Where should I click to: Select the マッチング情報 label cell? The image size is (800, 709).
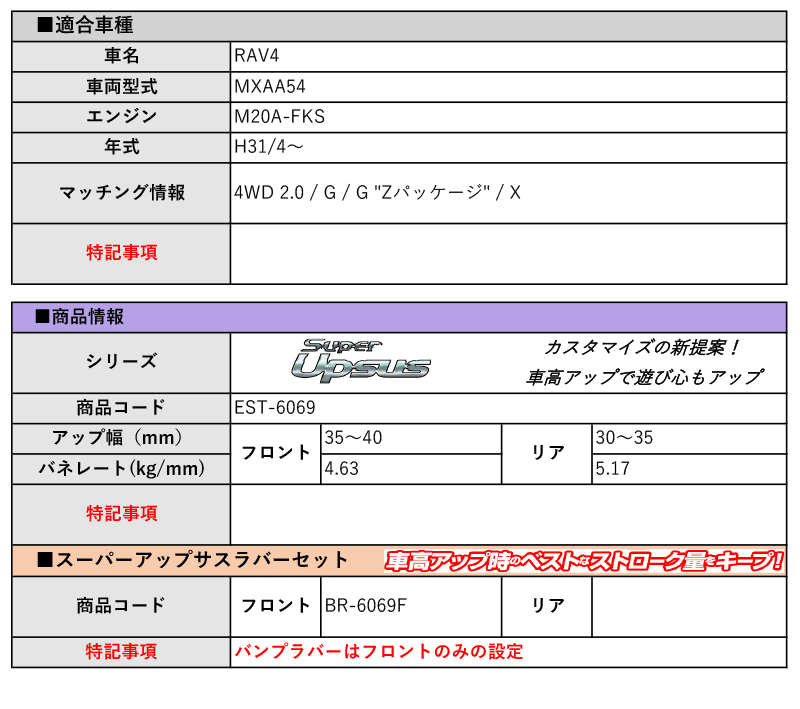point(121,193)
